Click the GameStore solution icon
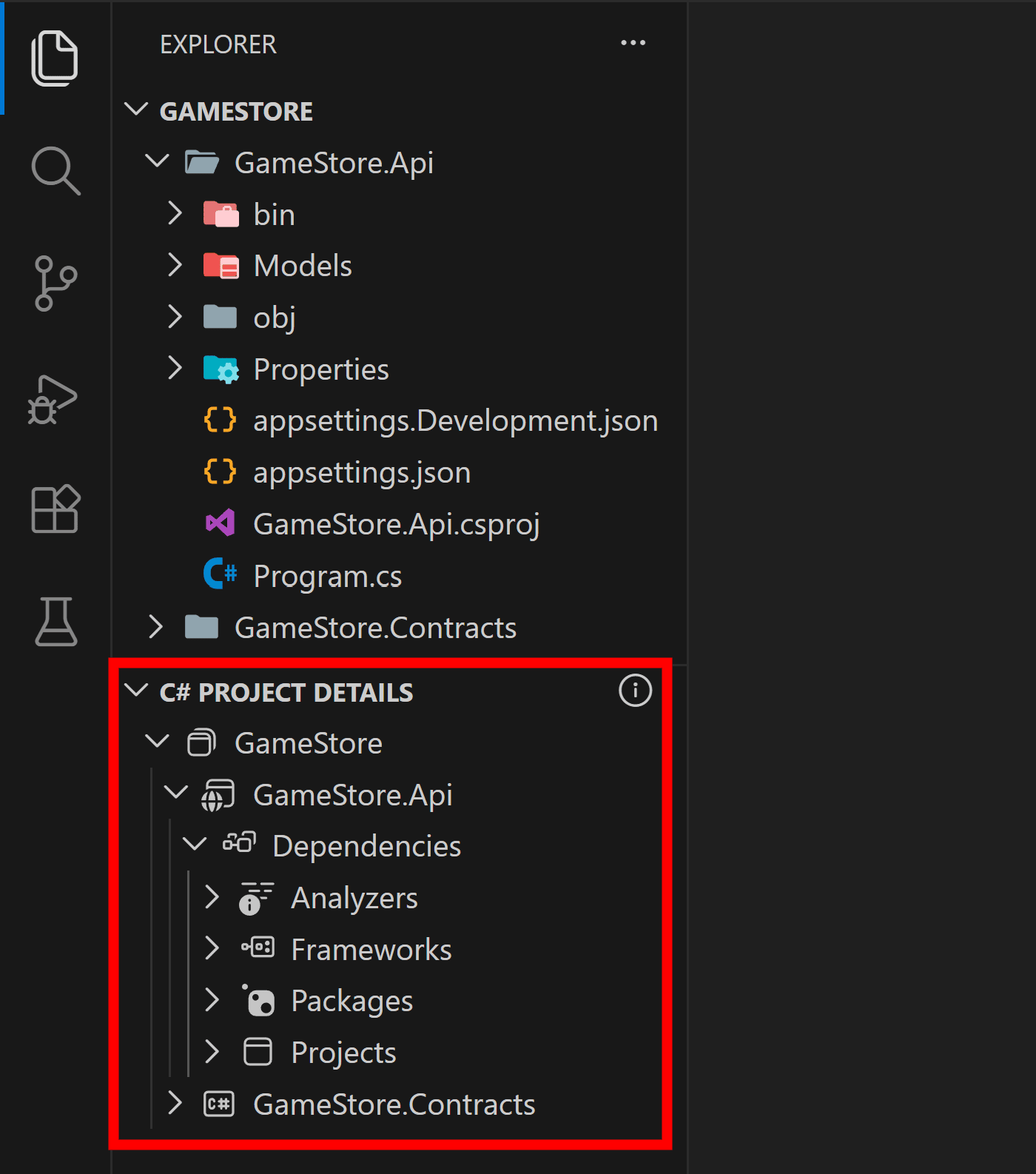Viewport: 1036px width, 1174px height. pos(201,742)
